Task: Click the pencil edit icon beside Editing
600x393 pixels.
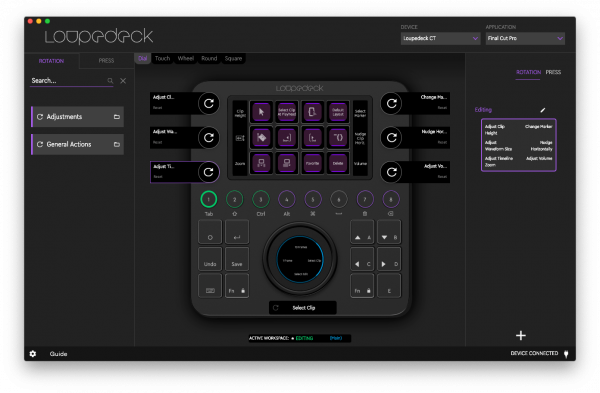Action: pyautogui.click(x=542, y=110)
